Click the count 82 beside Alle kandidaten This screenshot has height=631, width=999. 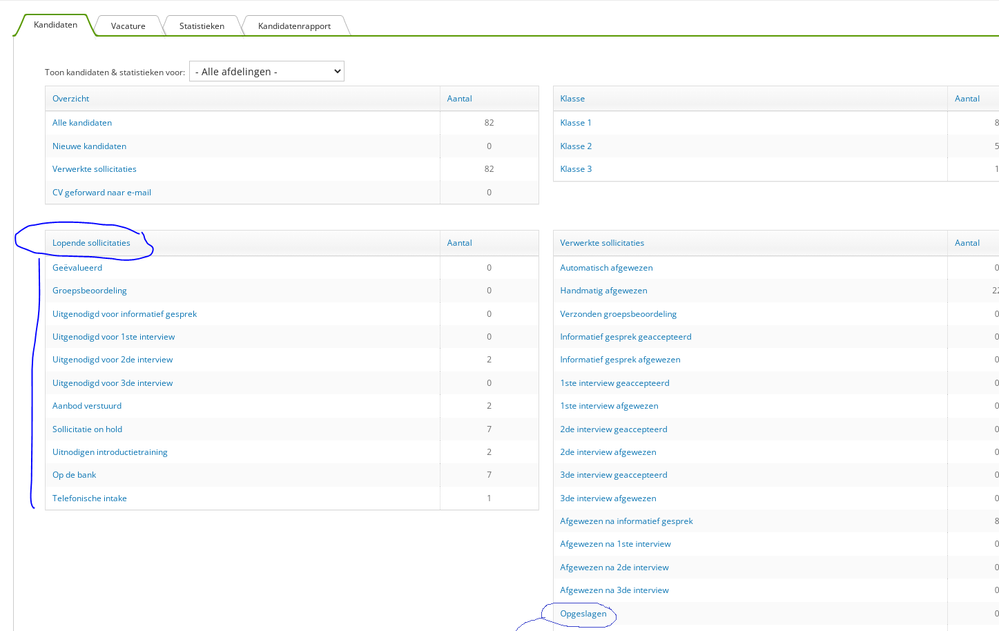coord(489,122)
